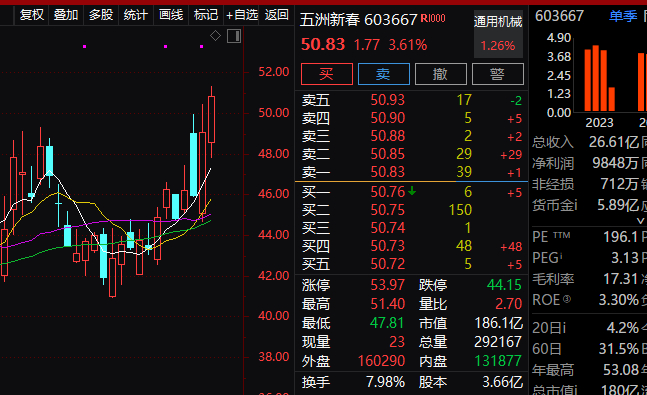Screen dimensions: 647x395
Task: Select the 买四 price 50.73
Action: tap(387, 246)
